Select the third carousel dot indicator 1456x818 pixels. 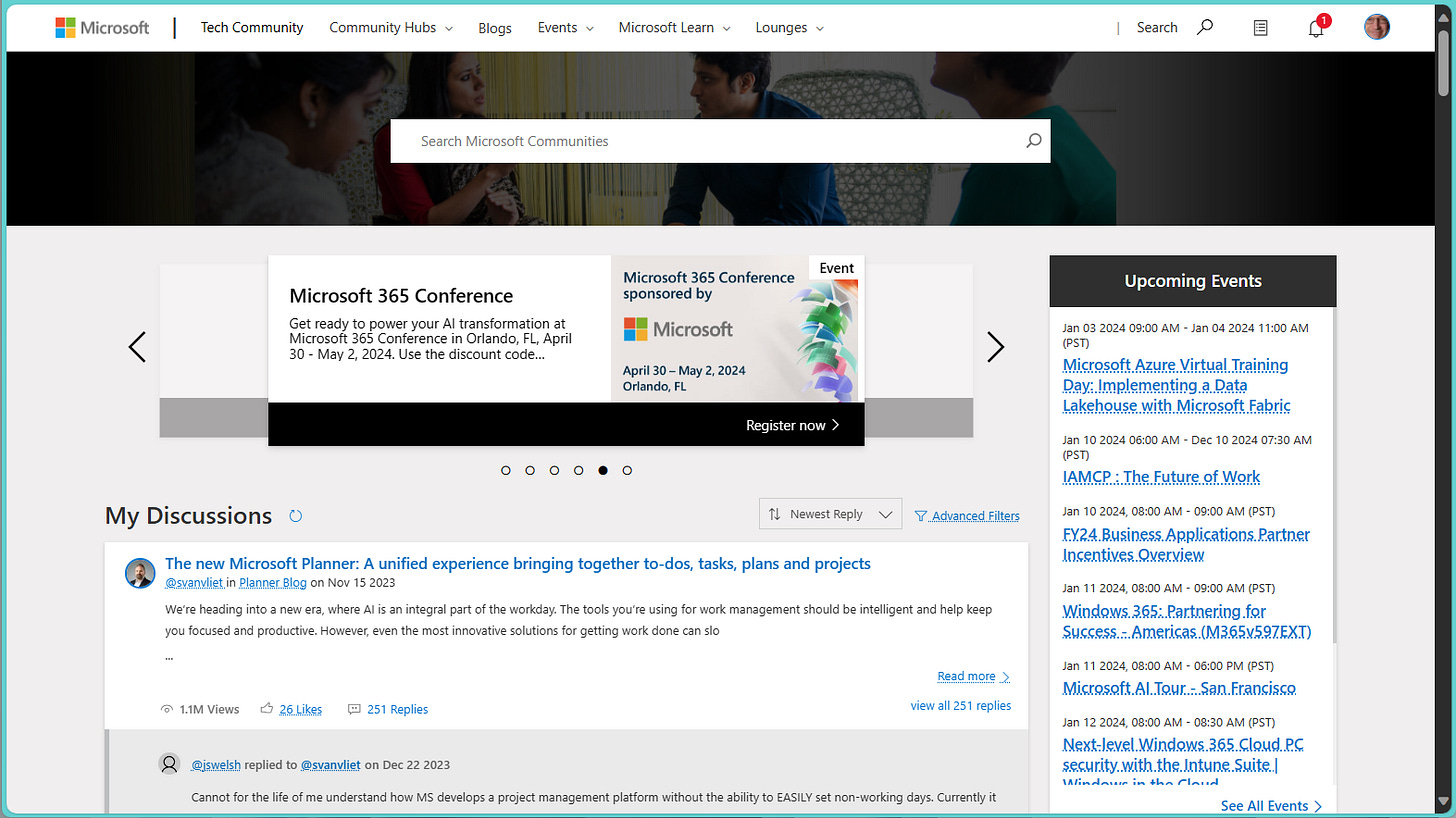(x=554, y=470)
